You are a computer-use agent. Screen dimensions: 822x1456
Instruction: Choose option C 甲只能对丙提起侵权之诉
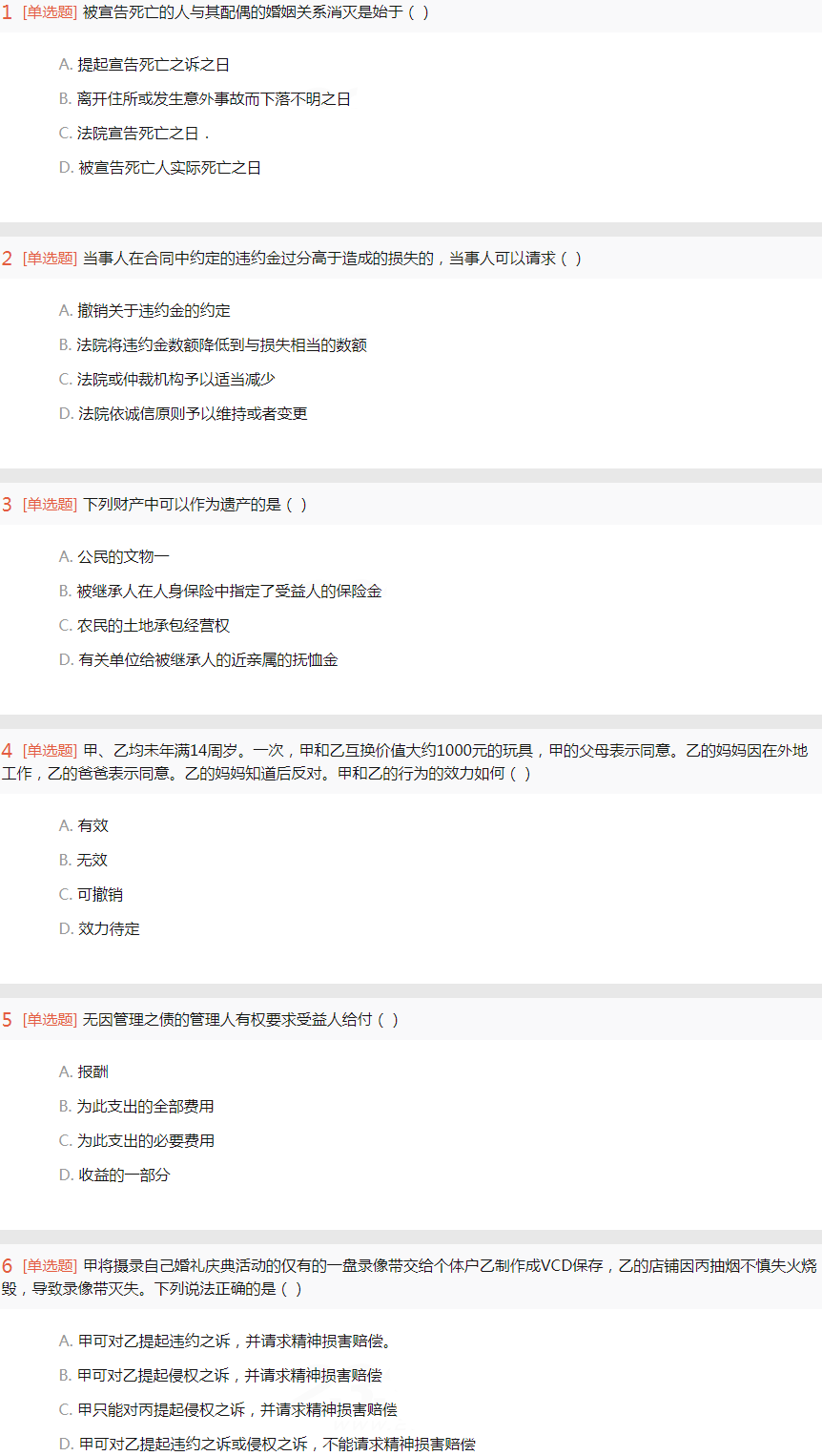click(x=228, y=1410)
